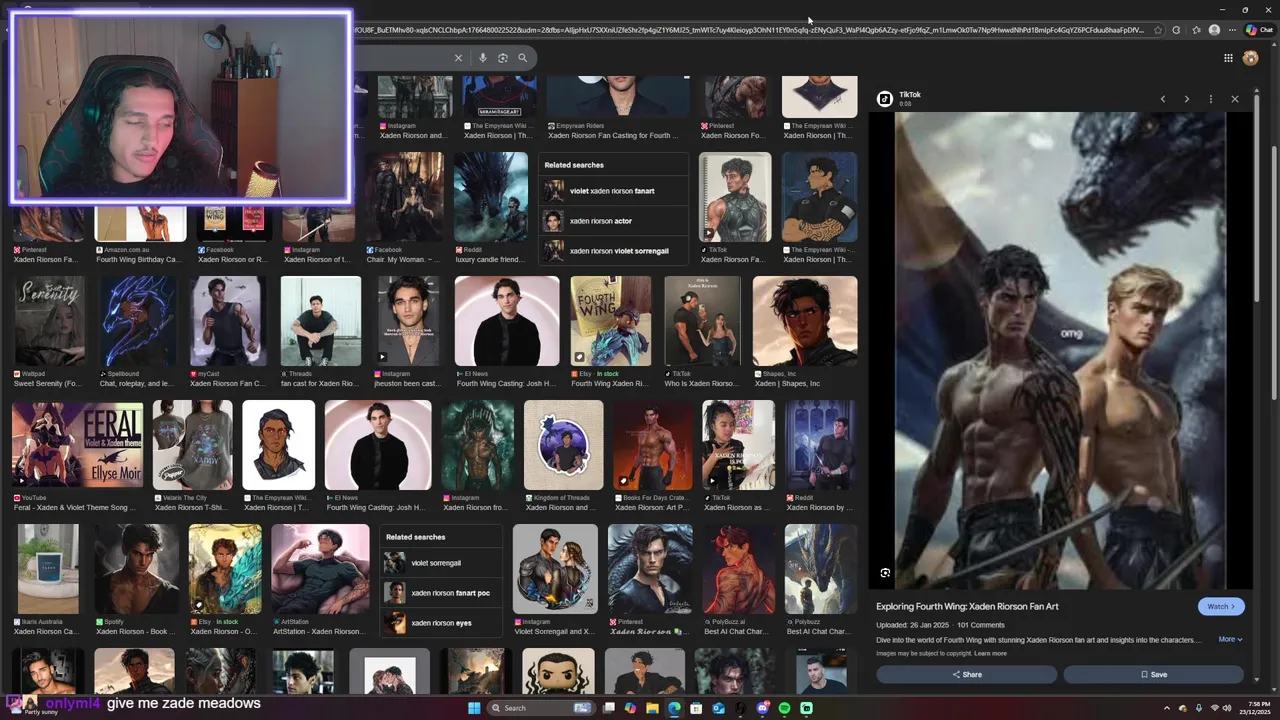Click the Windows taskbar Search box

click(x=539, y=708)
